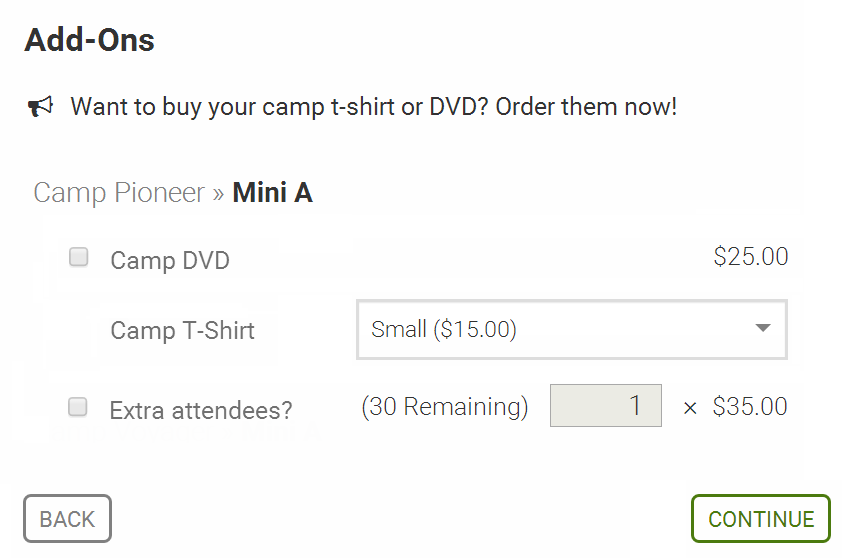Screen dimensions: 842x558
Task: Click the Add-Ons heading
Action: [x=90, y=40]
